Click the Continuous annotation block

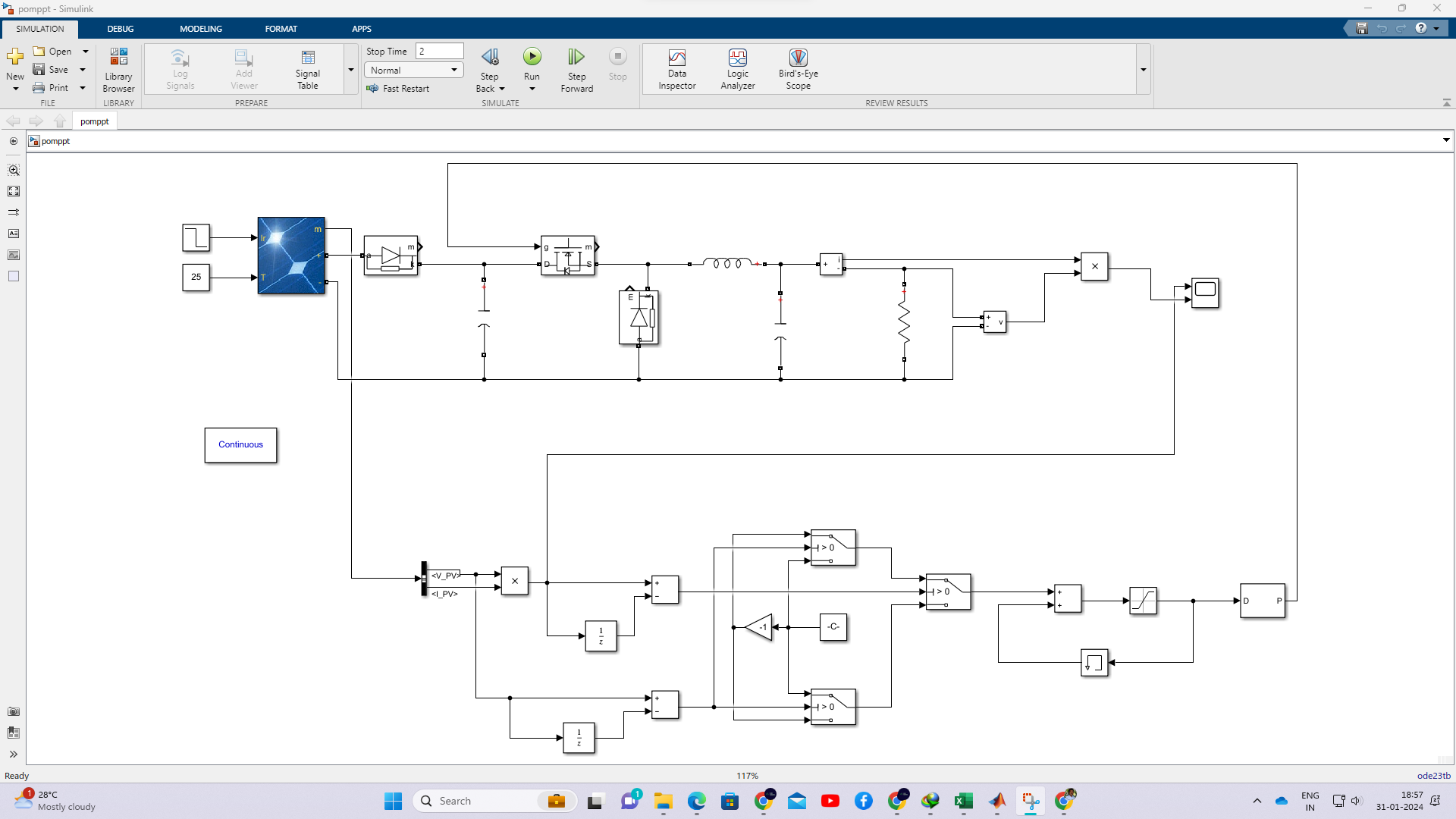coord(240,445)
